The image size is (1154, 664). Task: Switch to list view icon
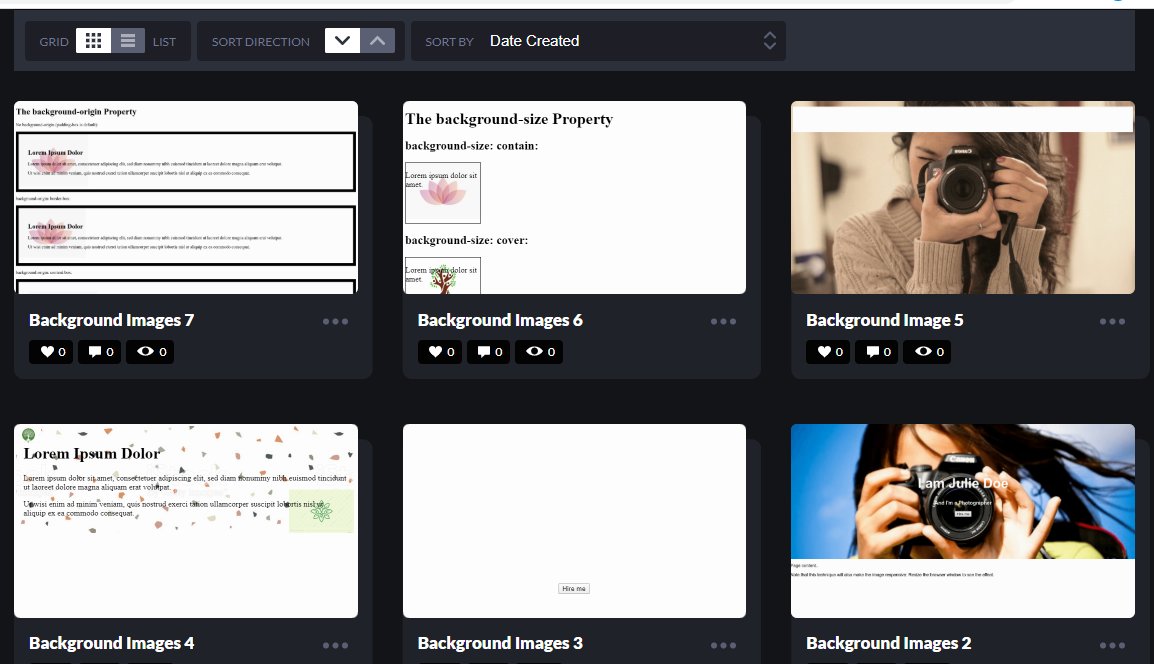pyautogui.click(x=128, y=40)
